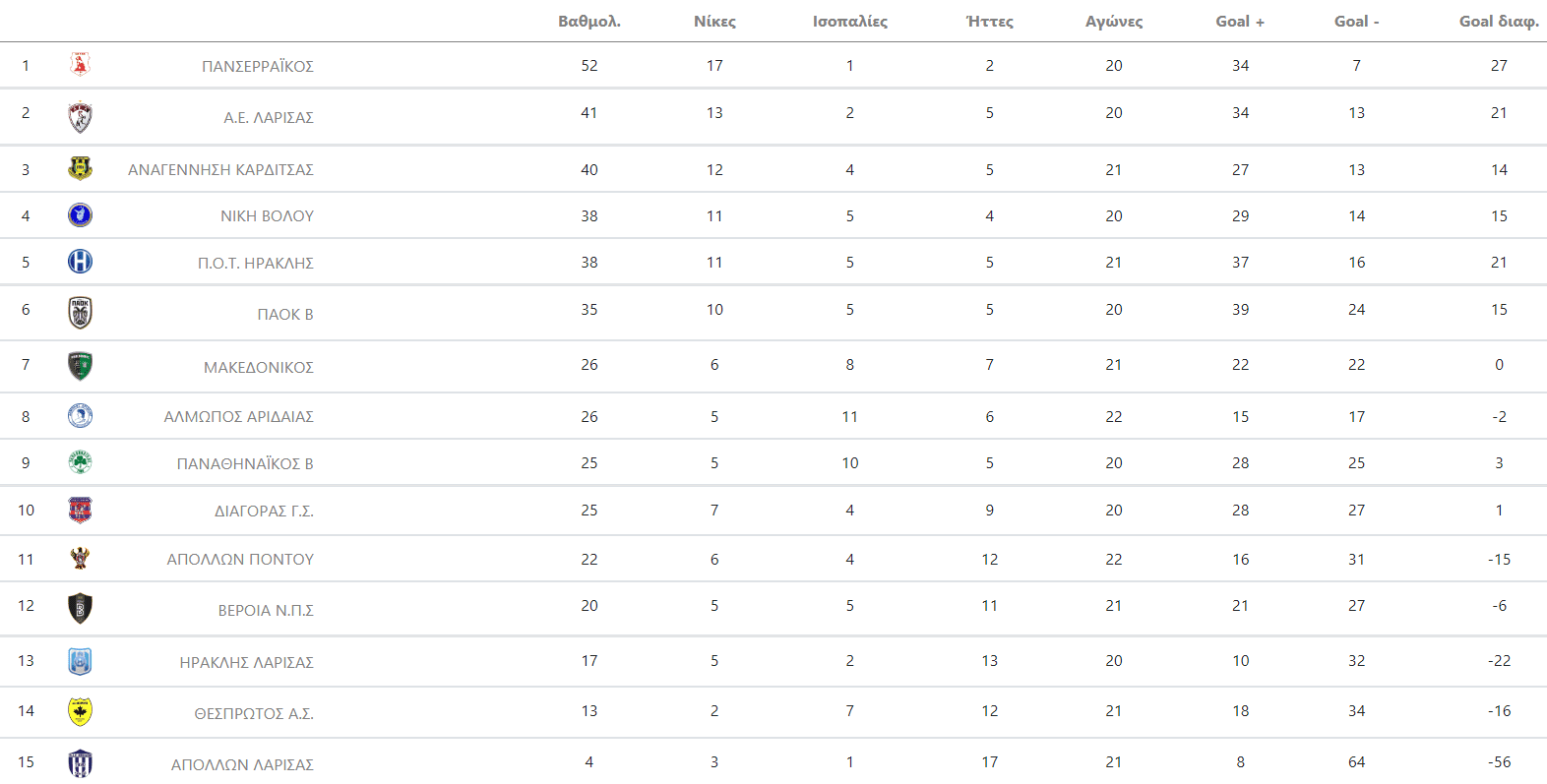The width and height of the screenshot is (1547, 784).
Task: Click the ΒΕΡΟΙΑ Ν.Π.Σ black shield icon
Action: tap(81, 608)
